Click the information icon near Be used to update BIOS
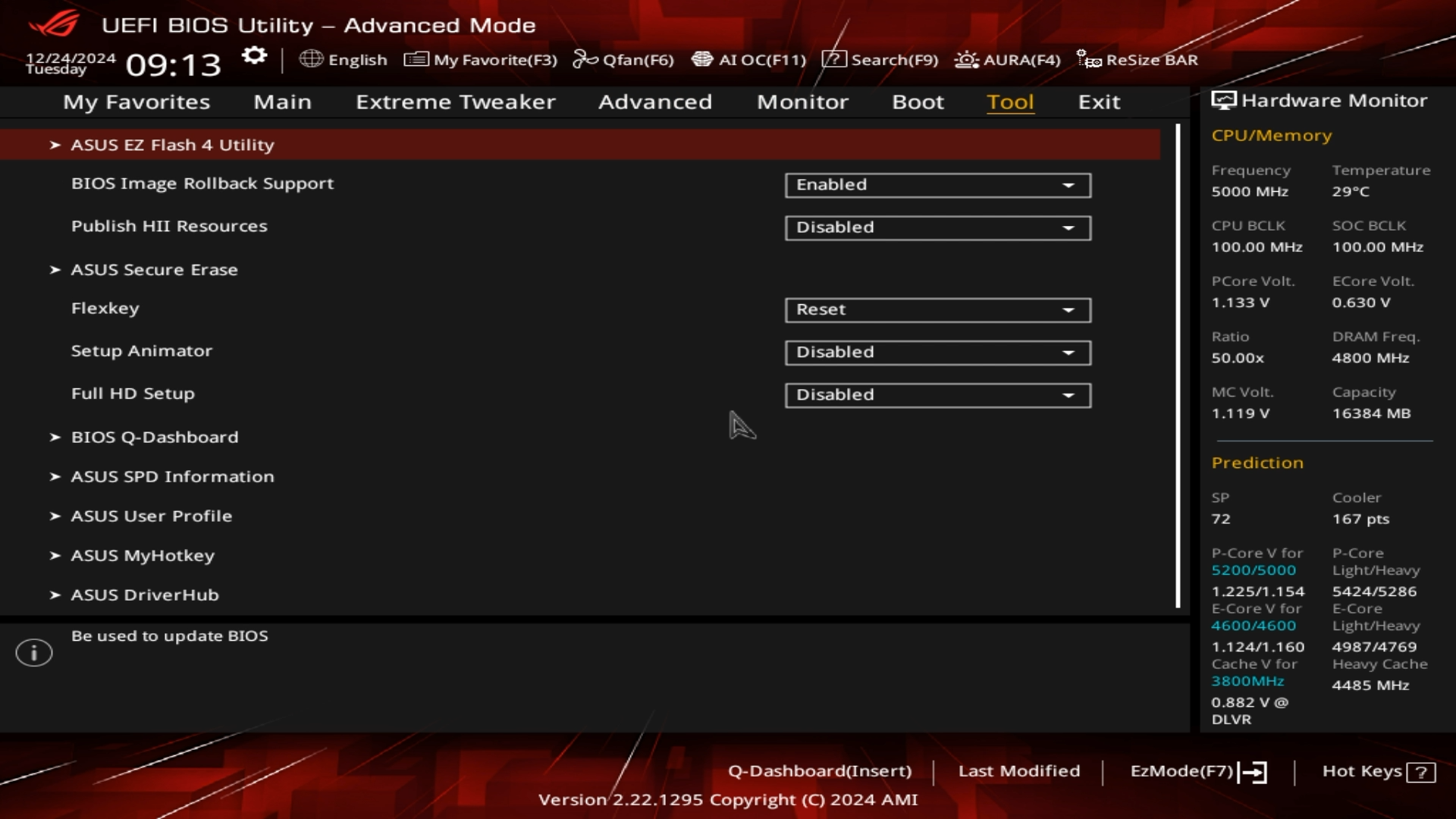 (x=33, y=652)
